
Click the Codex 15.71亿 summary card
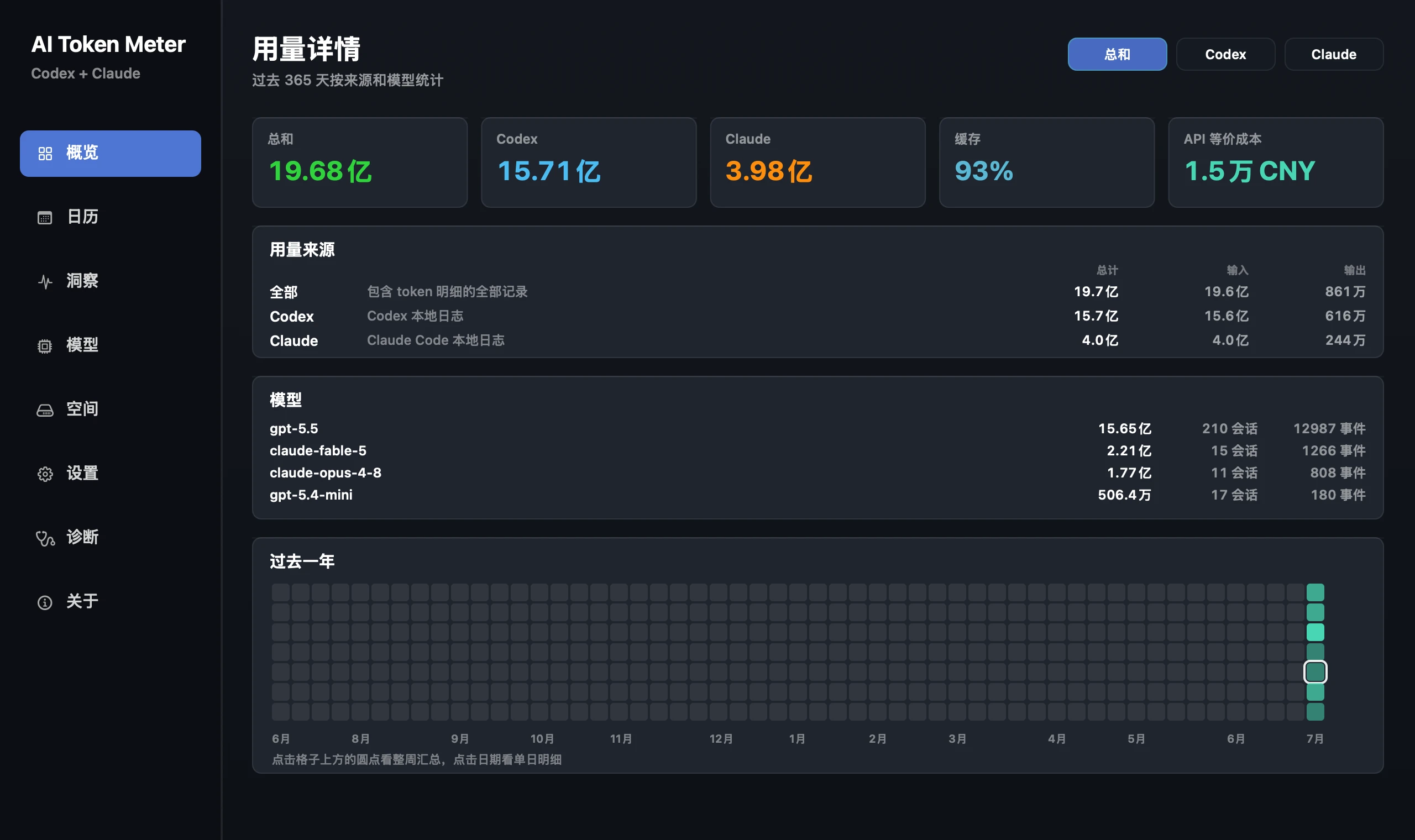(x=589, y=162)
